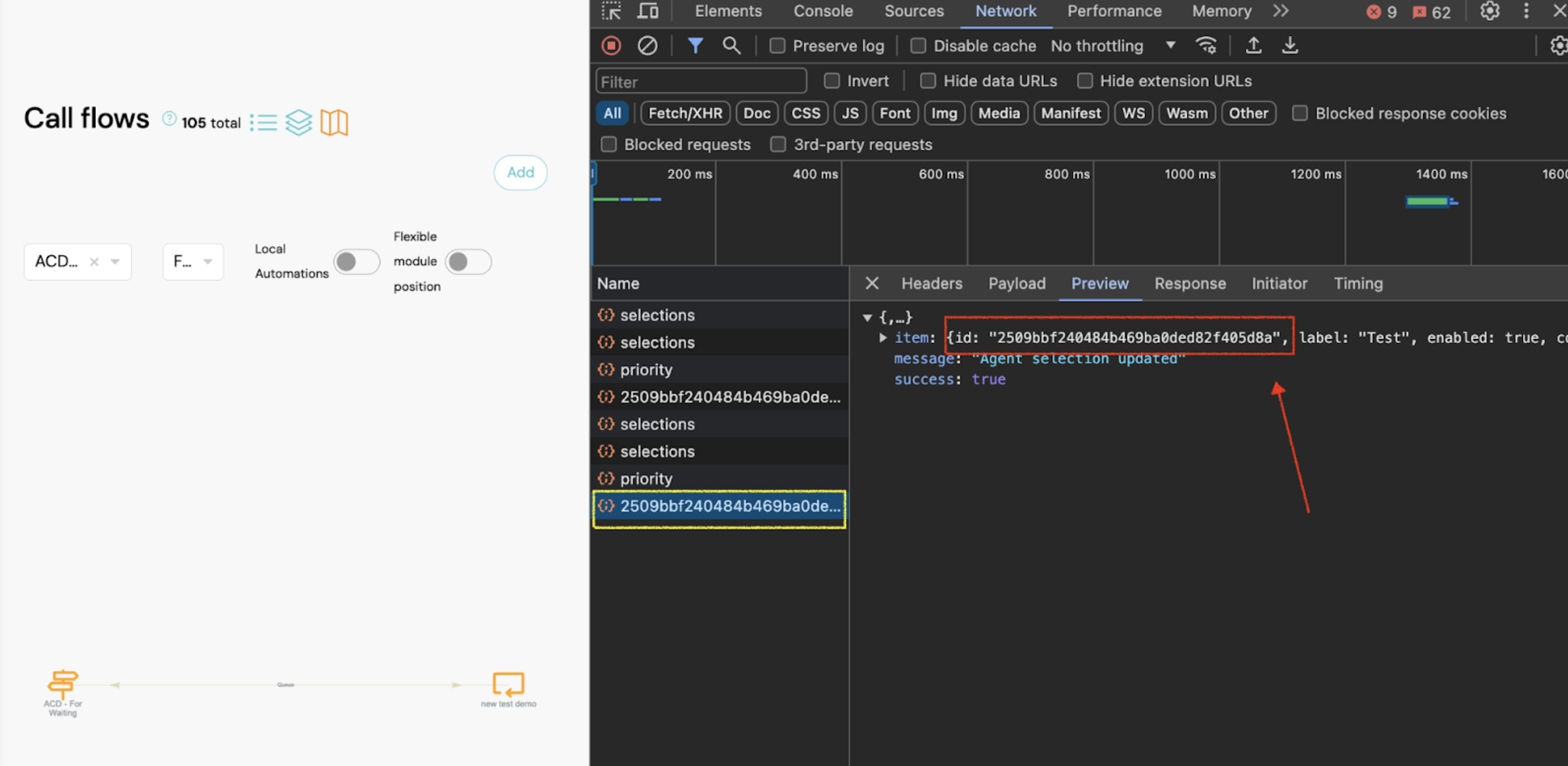Toggle the device toolbar icon
This screenshot has height=766, width=1568.
coord(647,11)
